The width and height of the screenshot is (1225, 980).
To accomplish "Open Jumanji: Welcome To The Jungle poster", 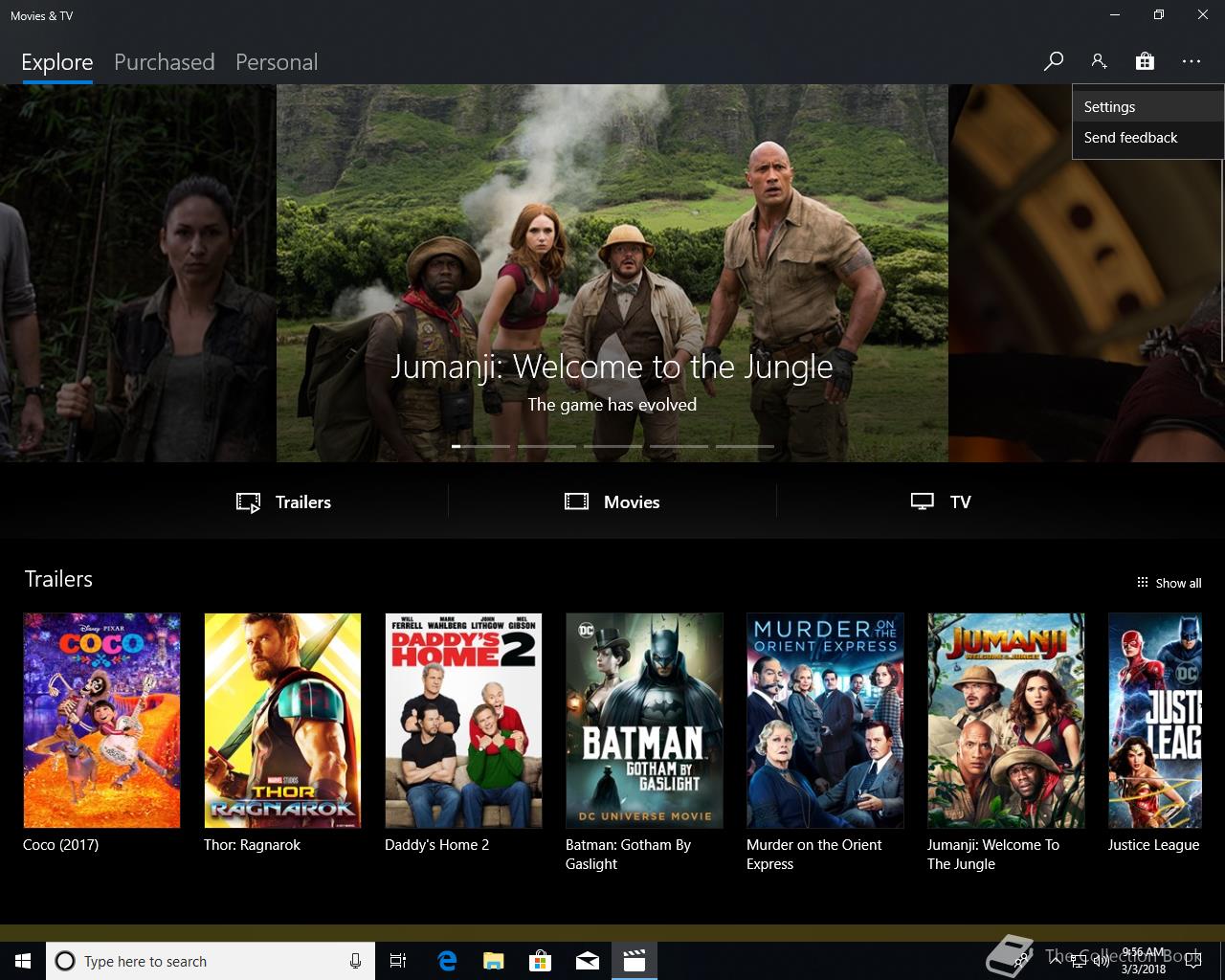I will [1006, 721].
